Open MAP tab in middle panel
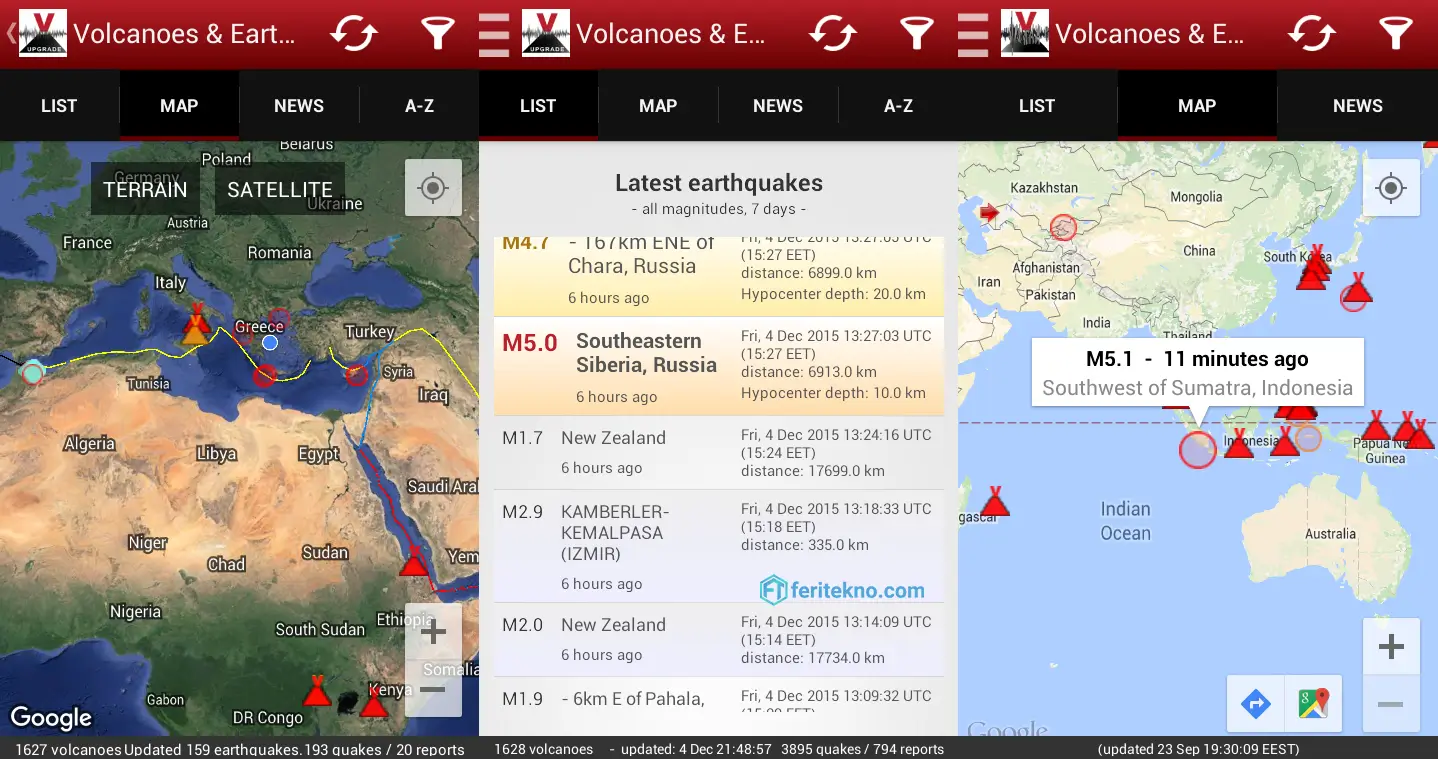 click(658, 105)
